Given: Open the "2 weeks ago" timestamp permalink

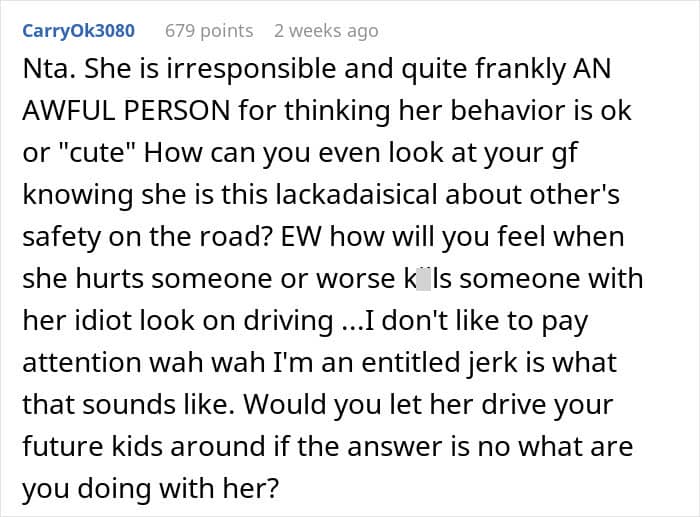Looking at the screenshot, I should [326, 31].
